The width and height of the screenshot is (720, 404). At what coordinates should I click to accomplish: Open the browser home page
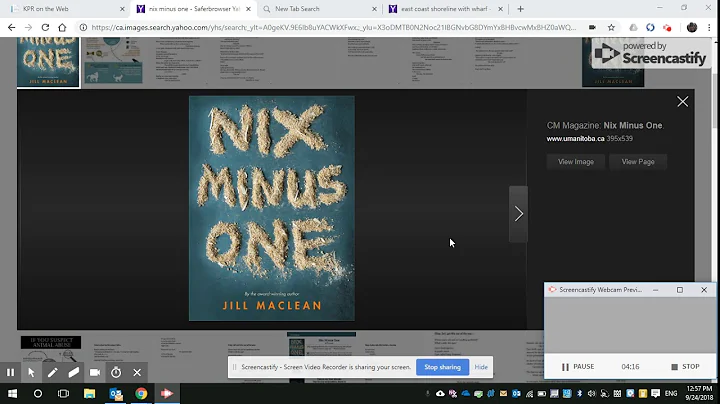tap(62, 28)
